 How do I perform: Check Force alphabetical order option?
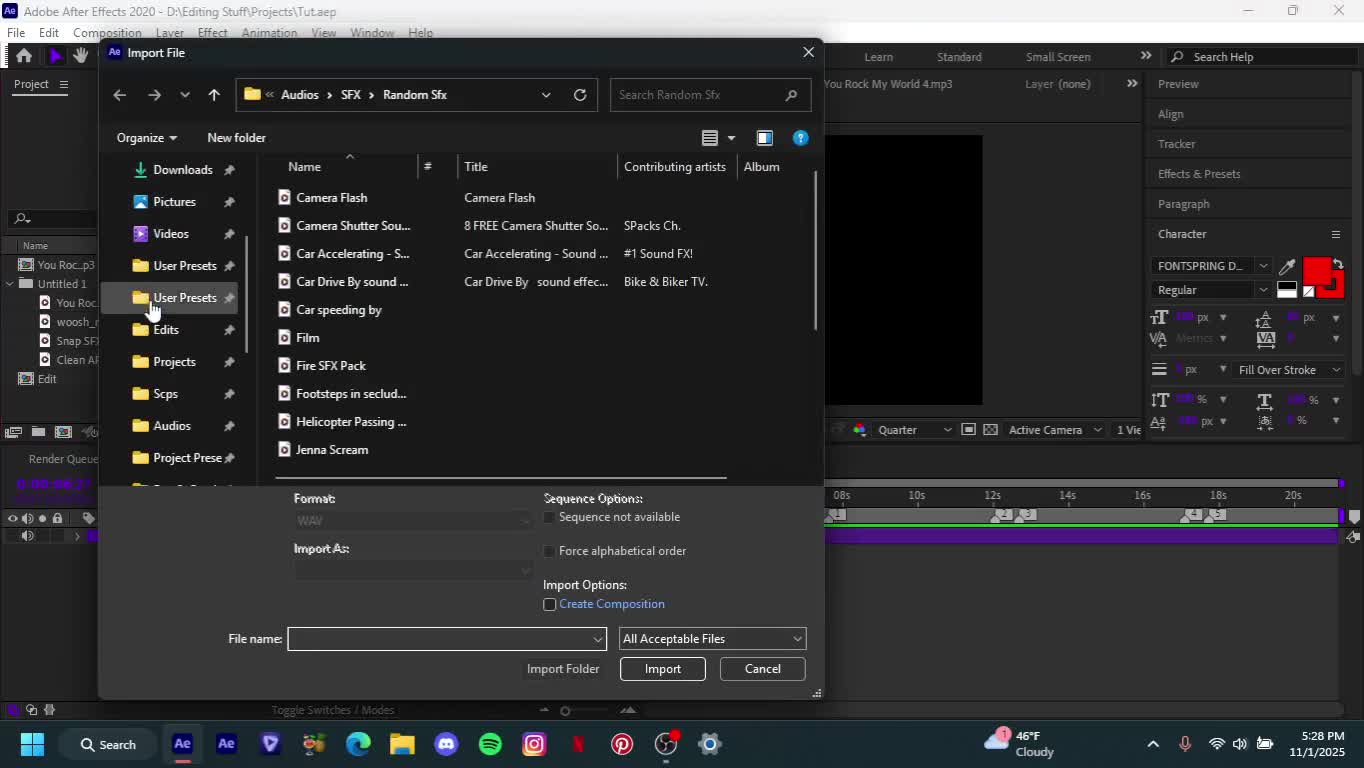pos(549,551)
